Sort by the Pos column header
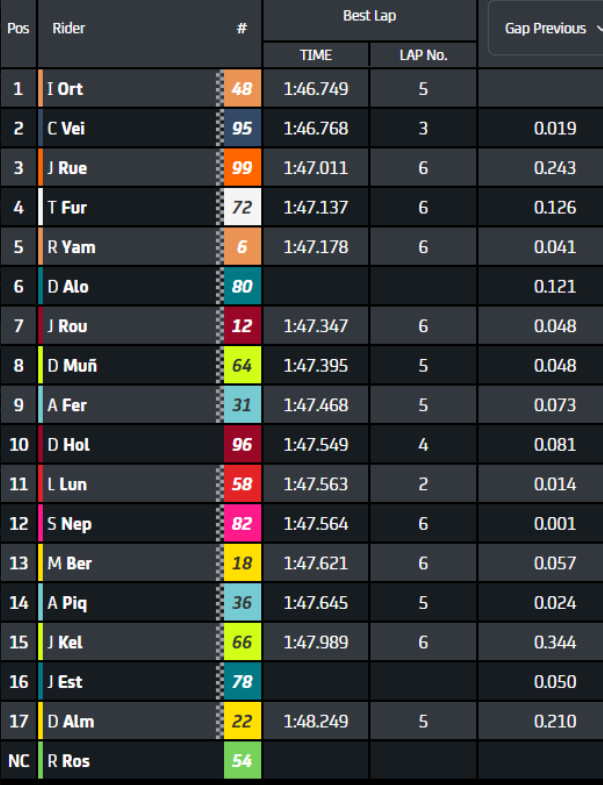The image size is (603, 785). 18,28
